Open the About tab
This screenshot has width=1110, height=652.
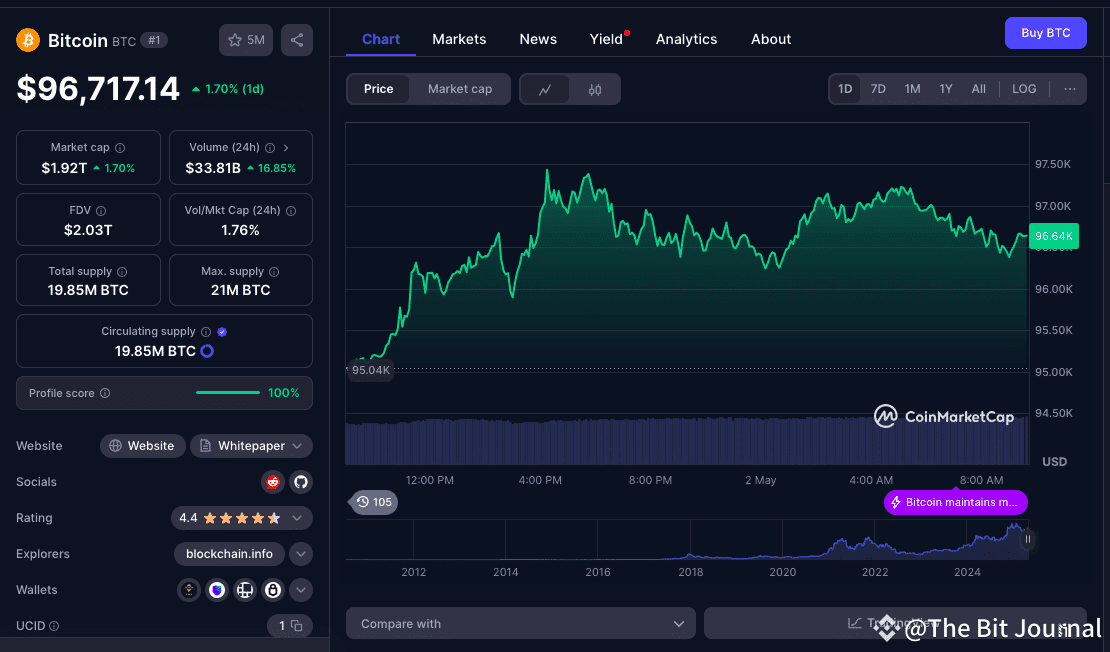point(771,40)
